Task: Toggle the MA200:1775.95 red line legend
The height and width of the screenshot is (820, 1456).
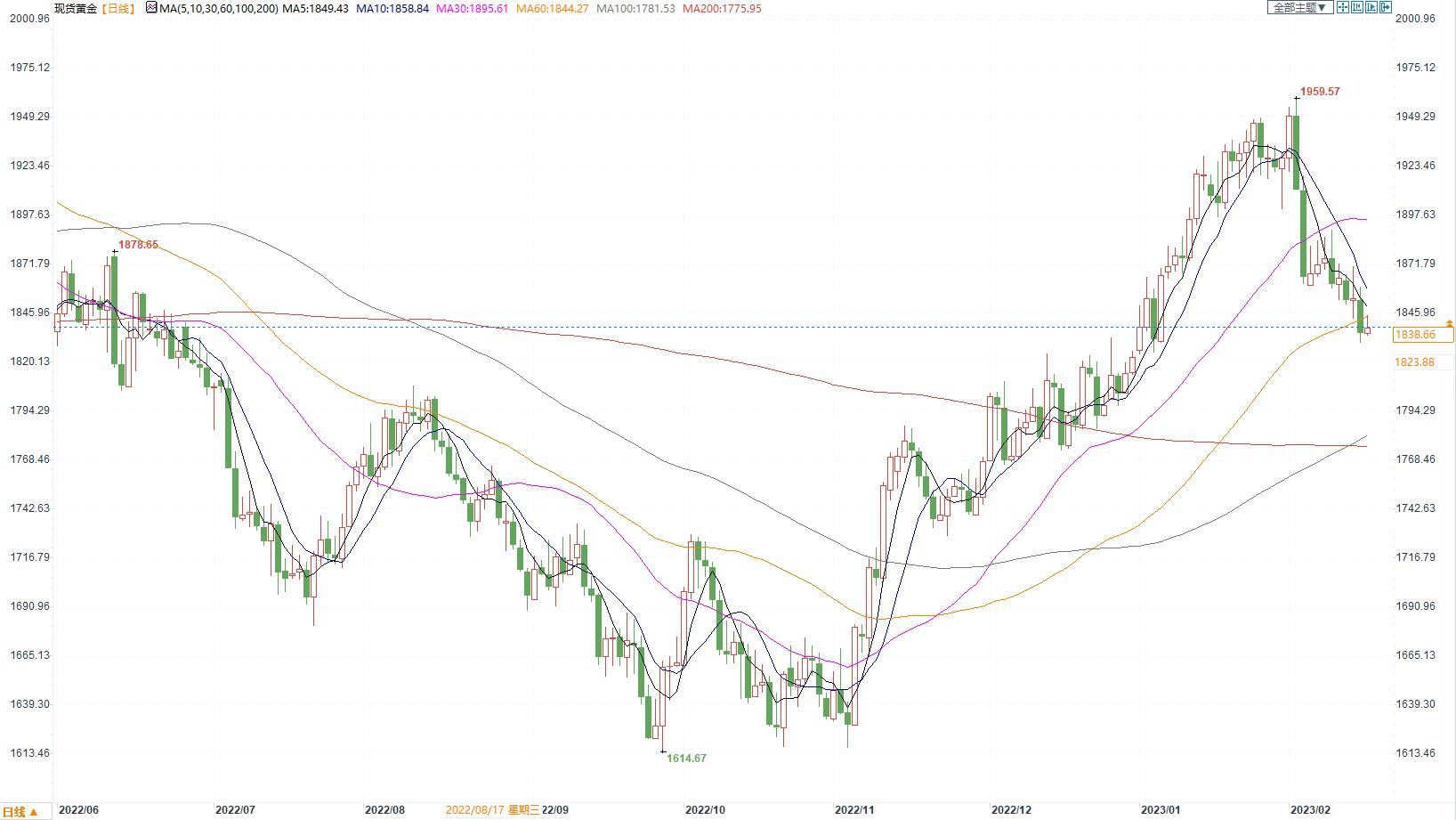Action: coord(722,8)
